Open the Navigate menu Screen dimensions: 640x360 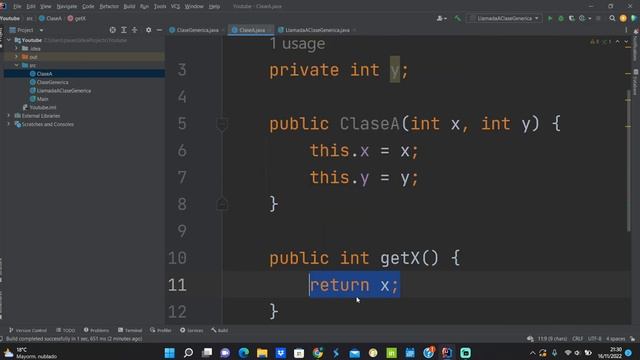(x=67, y=7)
